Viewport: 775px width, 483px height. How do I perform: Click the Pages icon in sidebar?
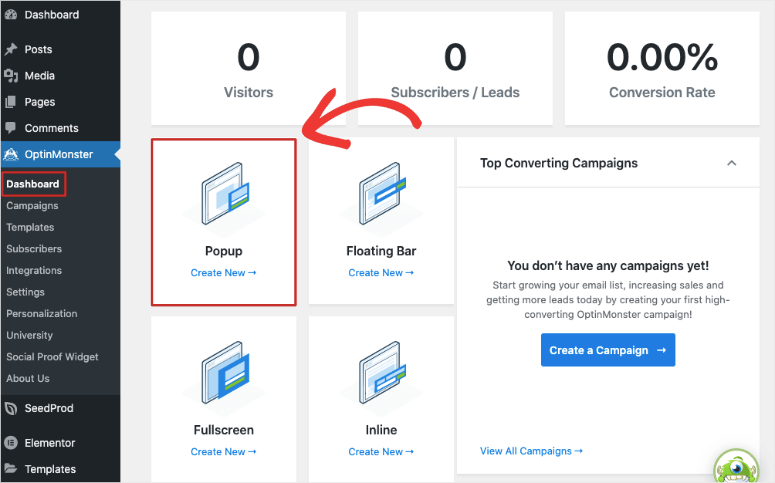point(11,102)
